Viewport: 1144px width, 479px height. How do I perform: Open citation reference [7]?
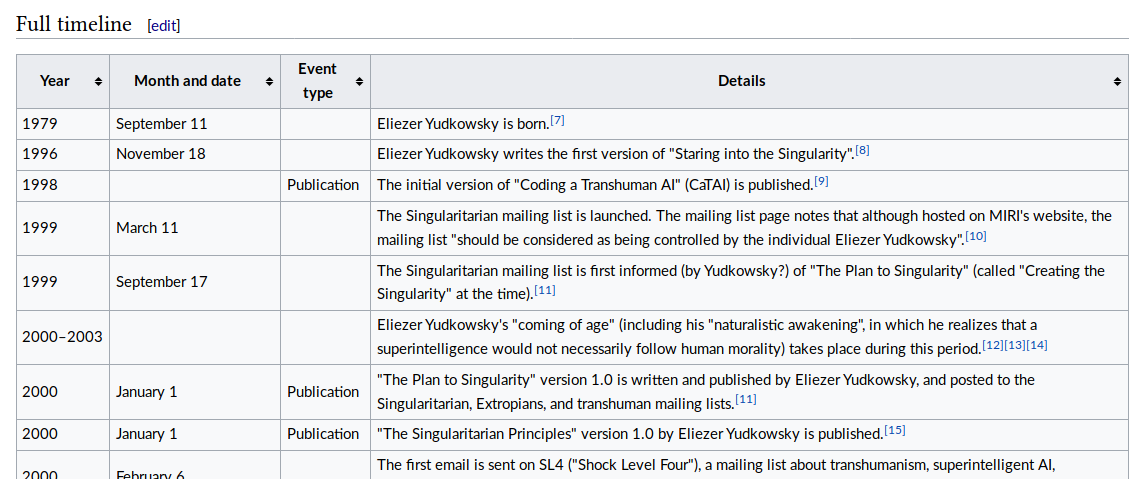(x=558, y=120)
